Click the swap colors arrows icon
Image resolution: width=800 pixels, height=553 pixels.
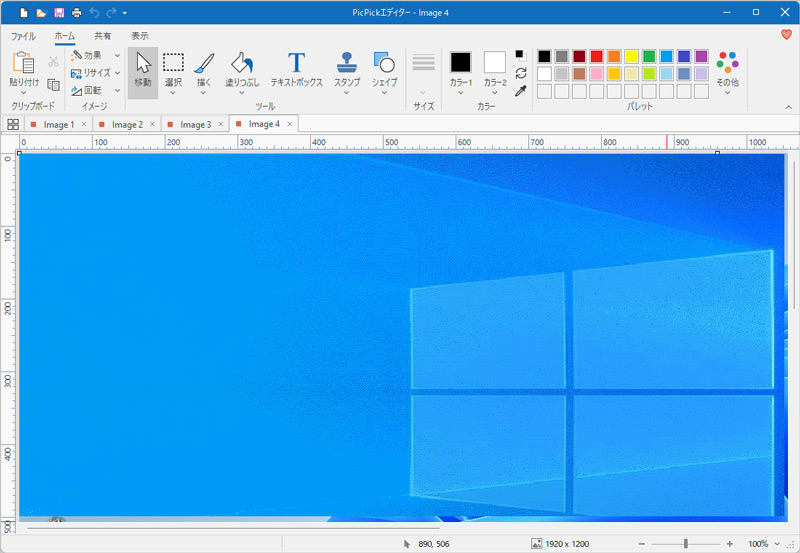(521, 73)
